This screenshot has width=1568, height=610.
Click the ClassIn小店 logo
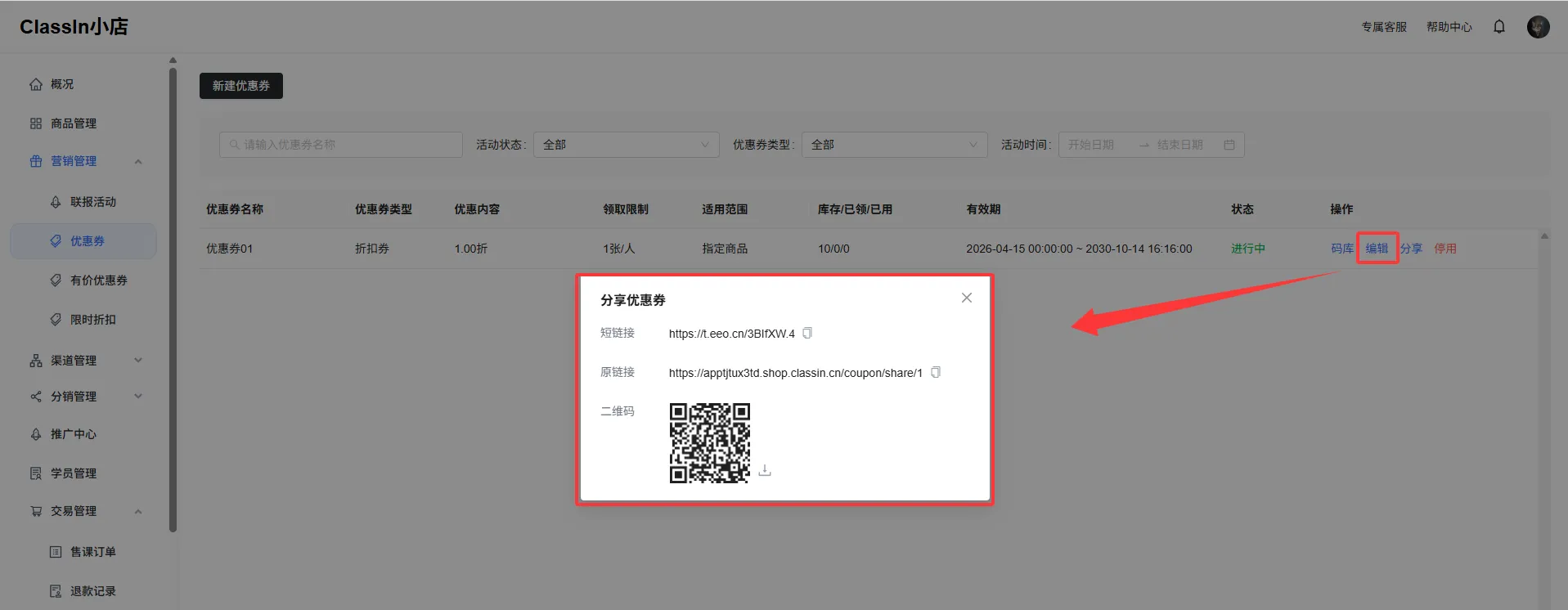click(x=74, y=27)
